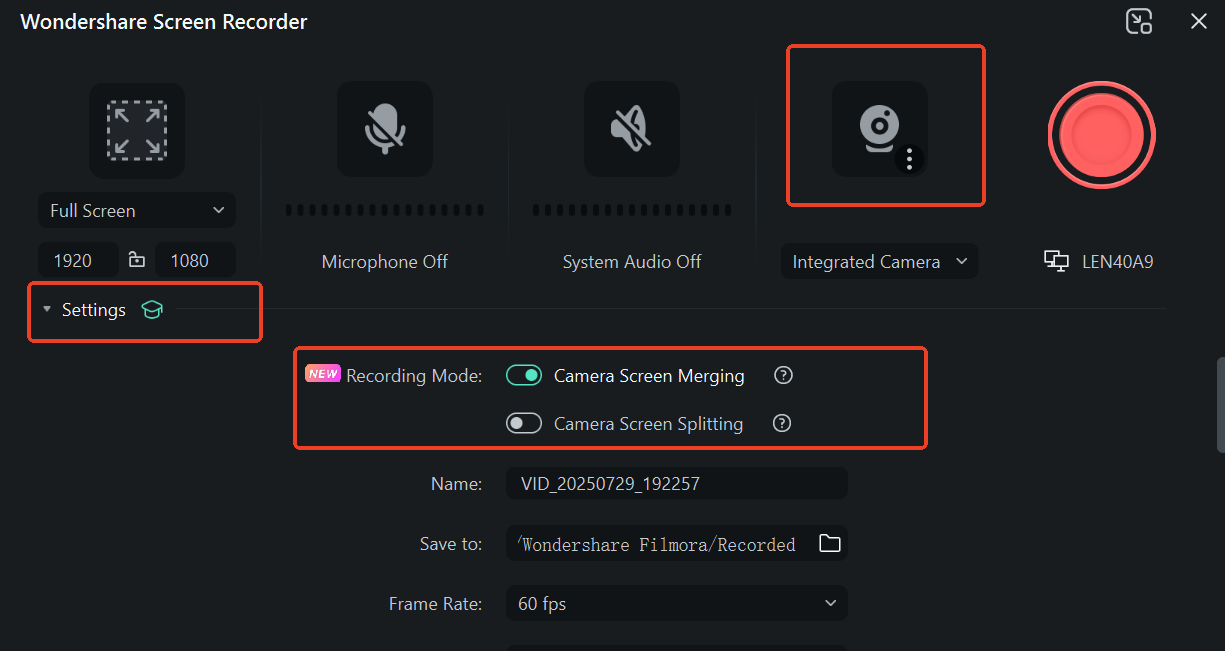Click help icon beside Camera Screen Splitting
The width and height of the screenshot is (1225, 651).
click(x=783, y=423)
